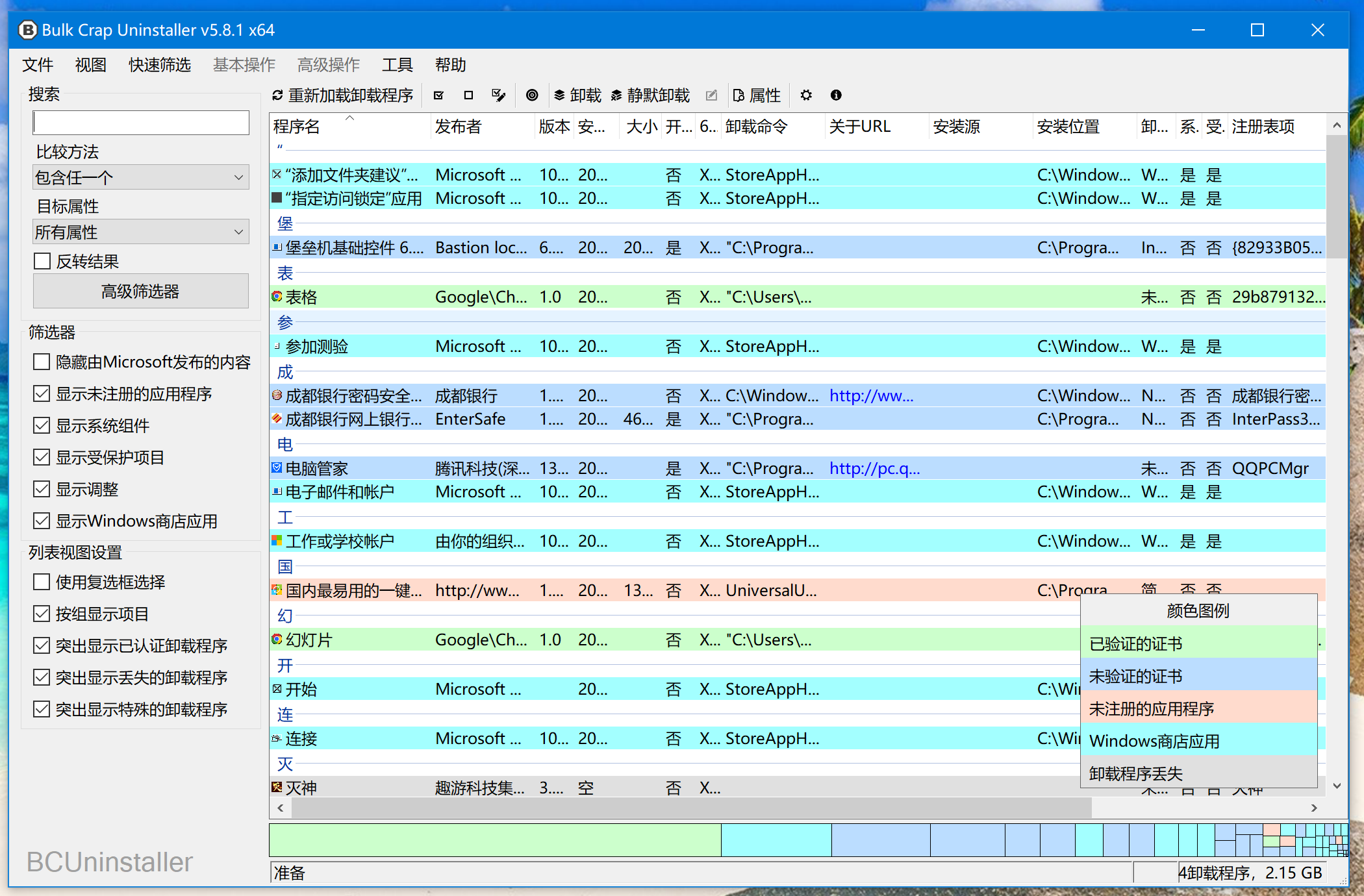Click the target window uninstall icon
This screenshot has height=896, width=1364.
(x=532, y=95)
